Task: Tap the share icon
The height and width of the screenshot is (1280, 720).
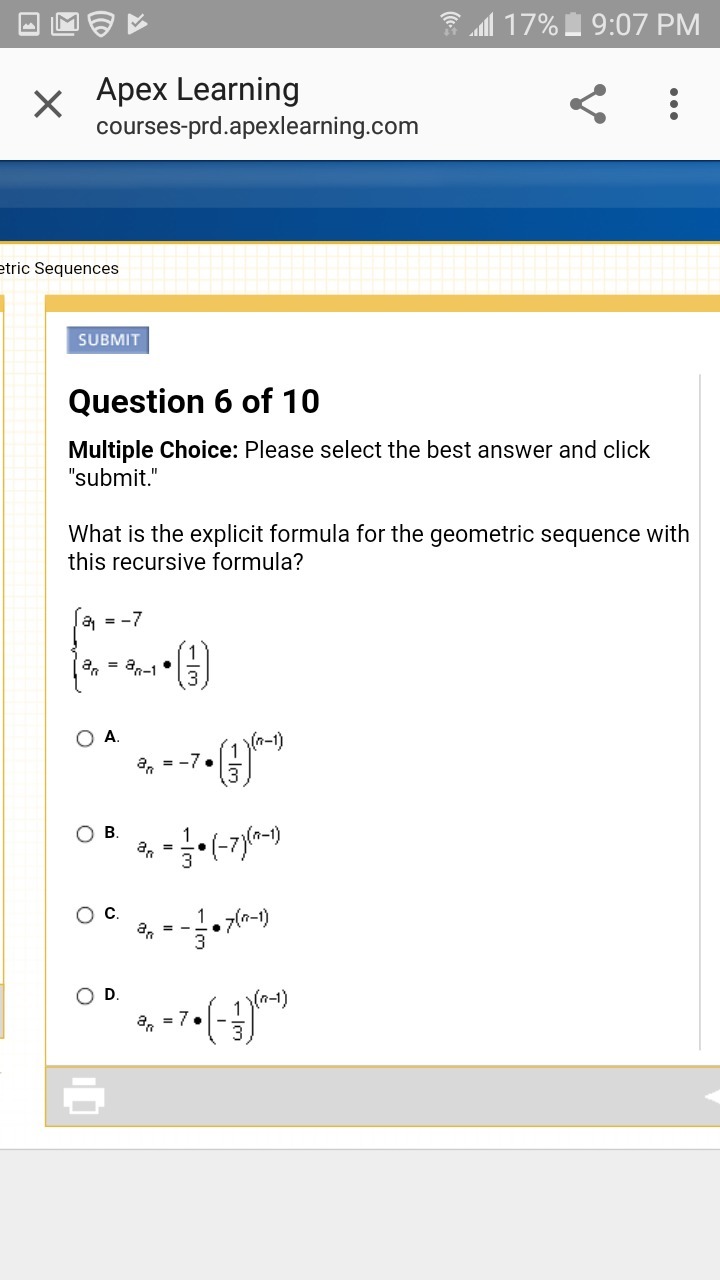Action: click(x=588, y=104)
